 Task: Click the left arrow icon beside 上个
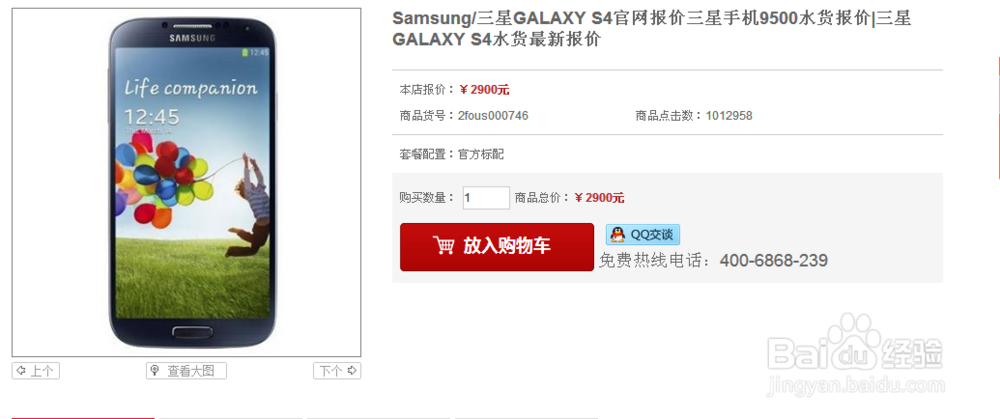pos(21,371)
